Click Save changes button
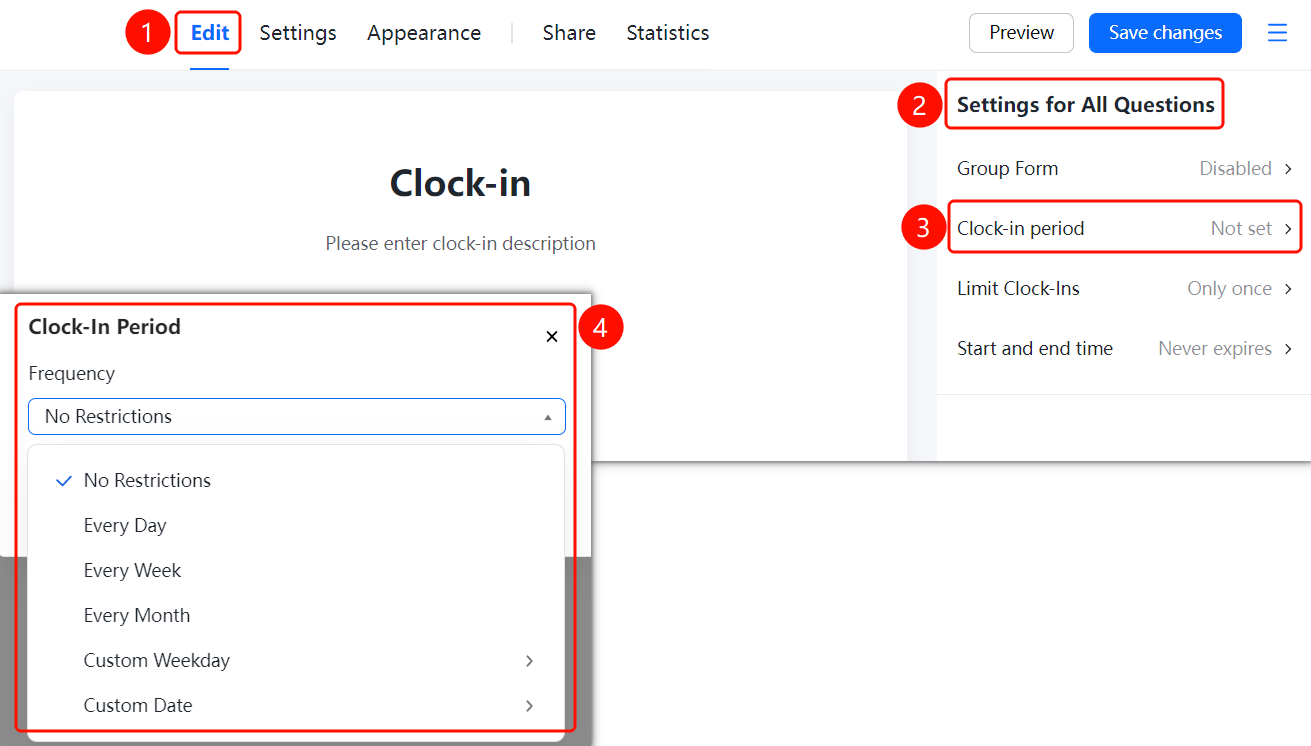Image resolution: width=1311 pixels, height=746 pixels. (x=1165, y=33)
